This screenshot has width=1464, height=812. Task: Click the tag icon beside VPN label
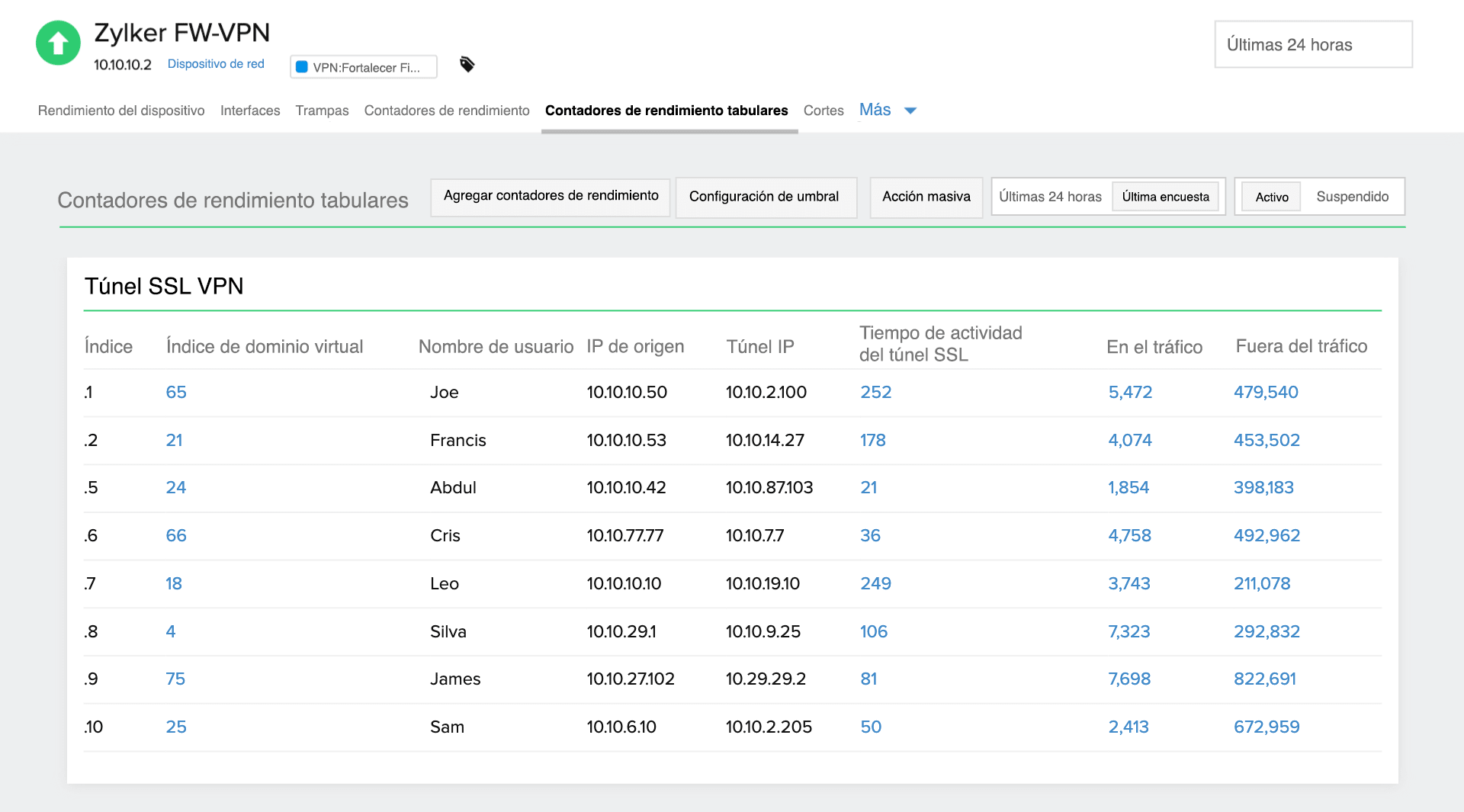467,65
